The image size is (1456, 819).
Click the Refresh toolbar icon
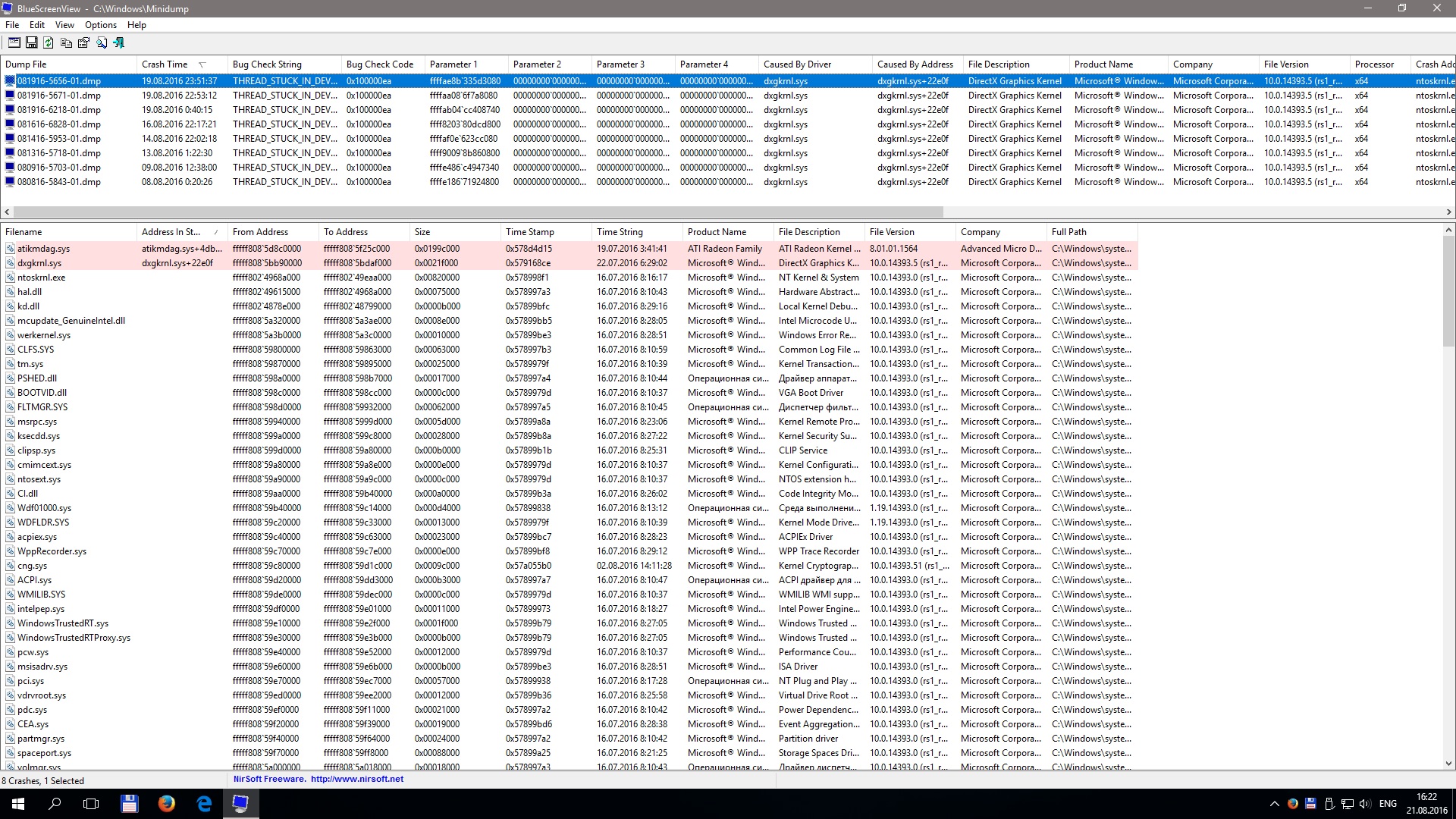click(49, 43)
